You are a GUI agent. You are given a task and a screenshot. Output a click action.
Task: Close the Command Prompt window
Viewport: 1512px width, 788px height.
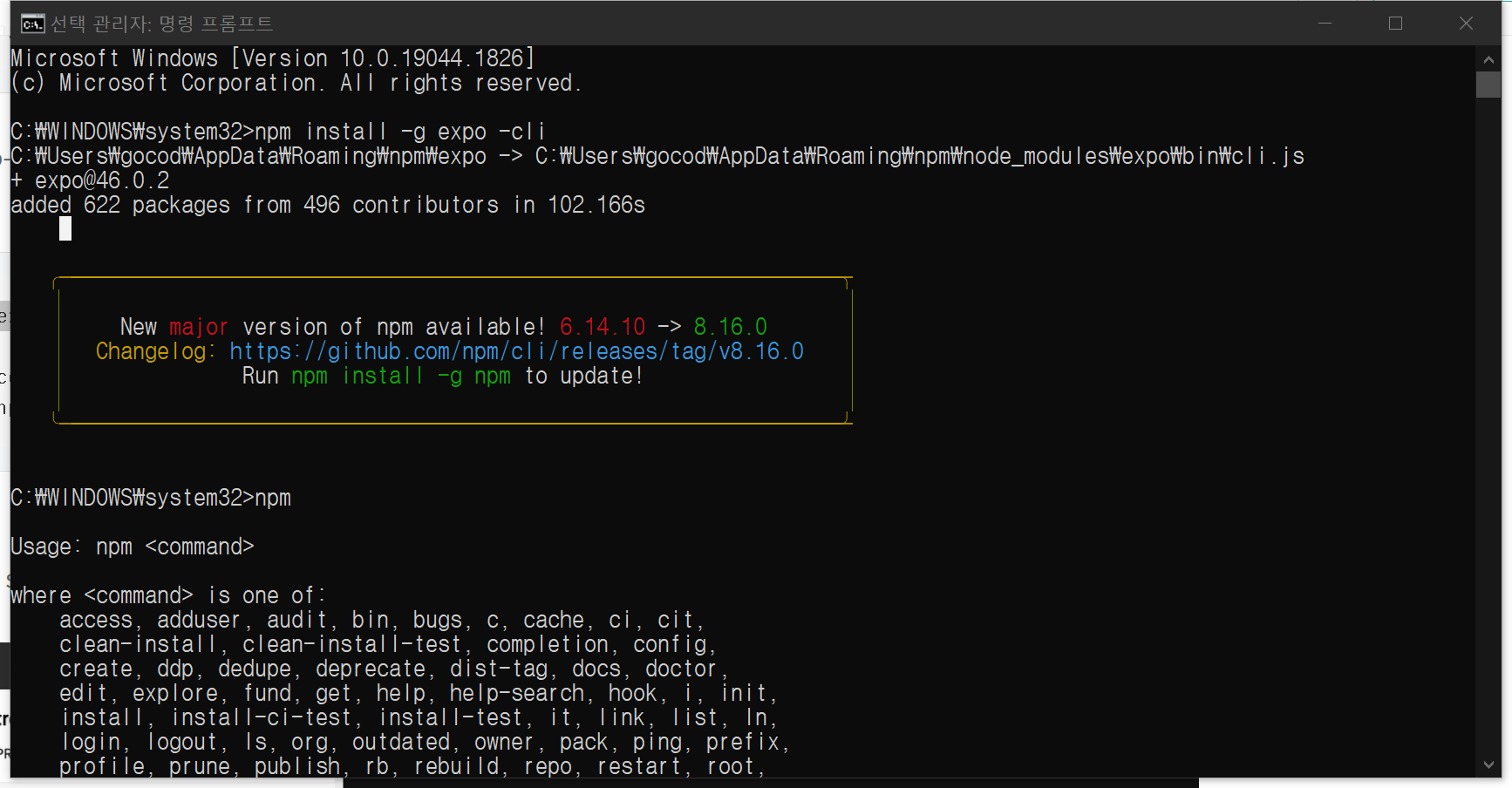point(1466,24)
